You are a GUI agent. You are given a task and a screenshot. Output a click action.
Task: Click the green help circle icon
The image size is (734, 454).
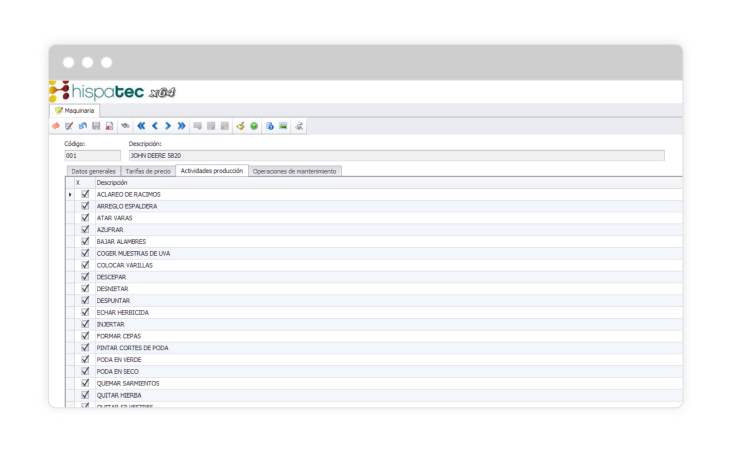(254, 126)
